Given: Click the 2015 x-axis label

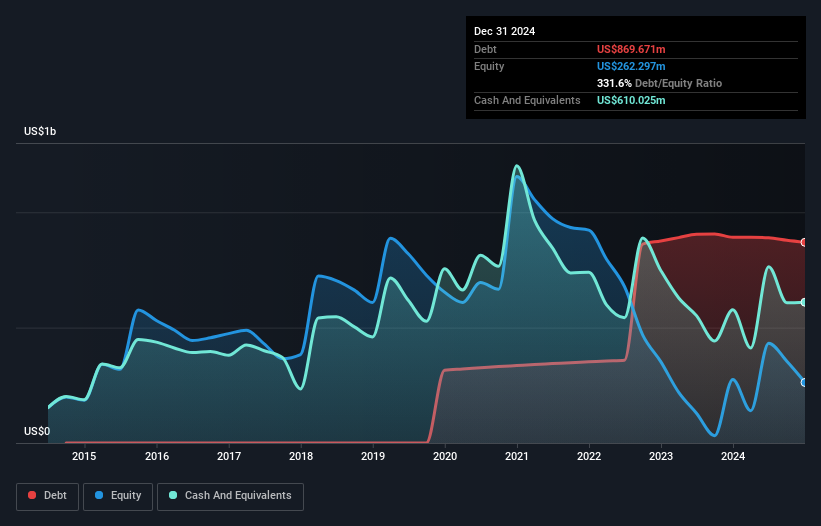Looking at the screenshot, I should pyautogui.click(x=84, y=456).
